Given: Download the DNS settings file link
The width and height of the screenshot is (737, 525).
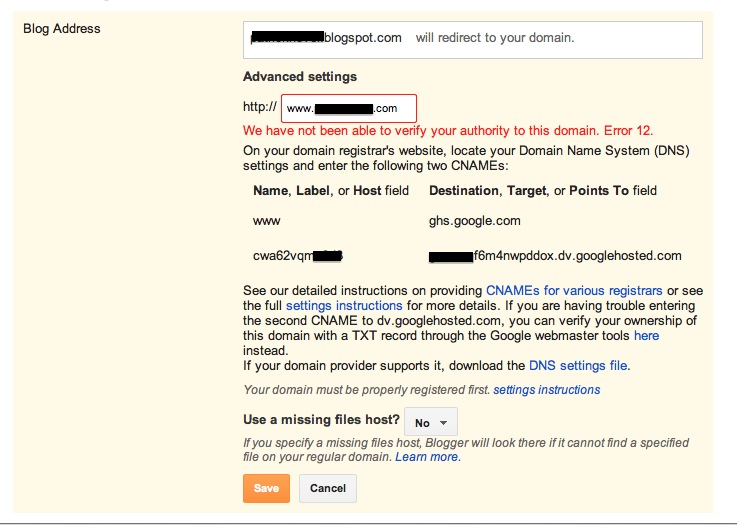Looking at the screenshot, I should click(578, 366).
